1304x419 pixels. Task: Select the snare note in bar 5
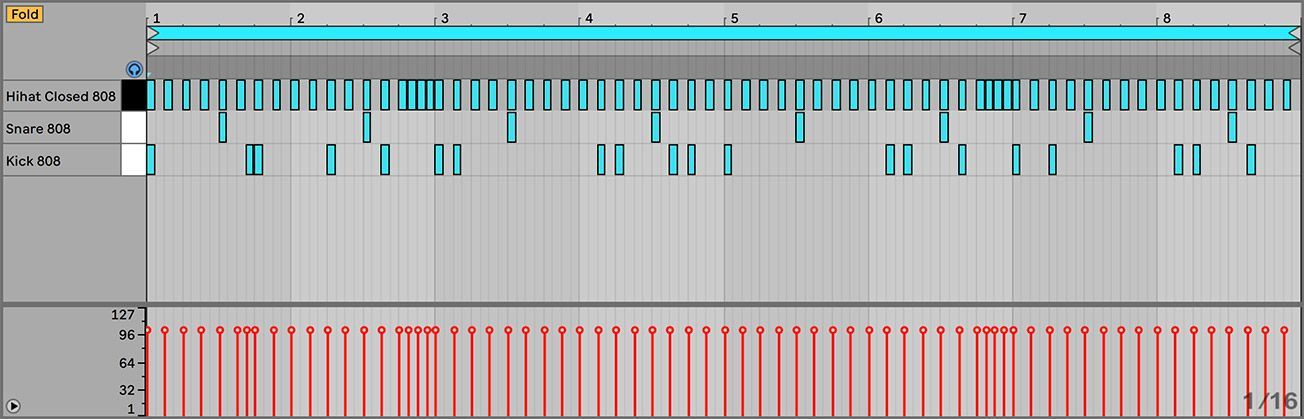click(800, 128)
